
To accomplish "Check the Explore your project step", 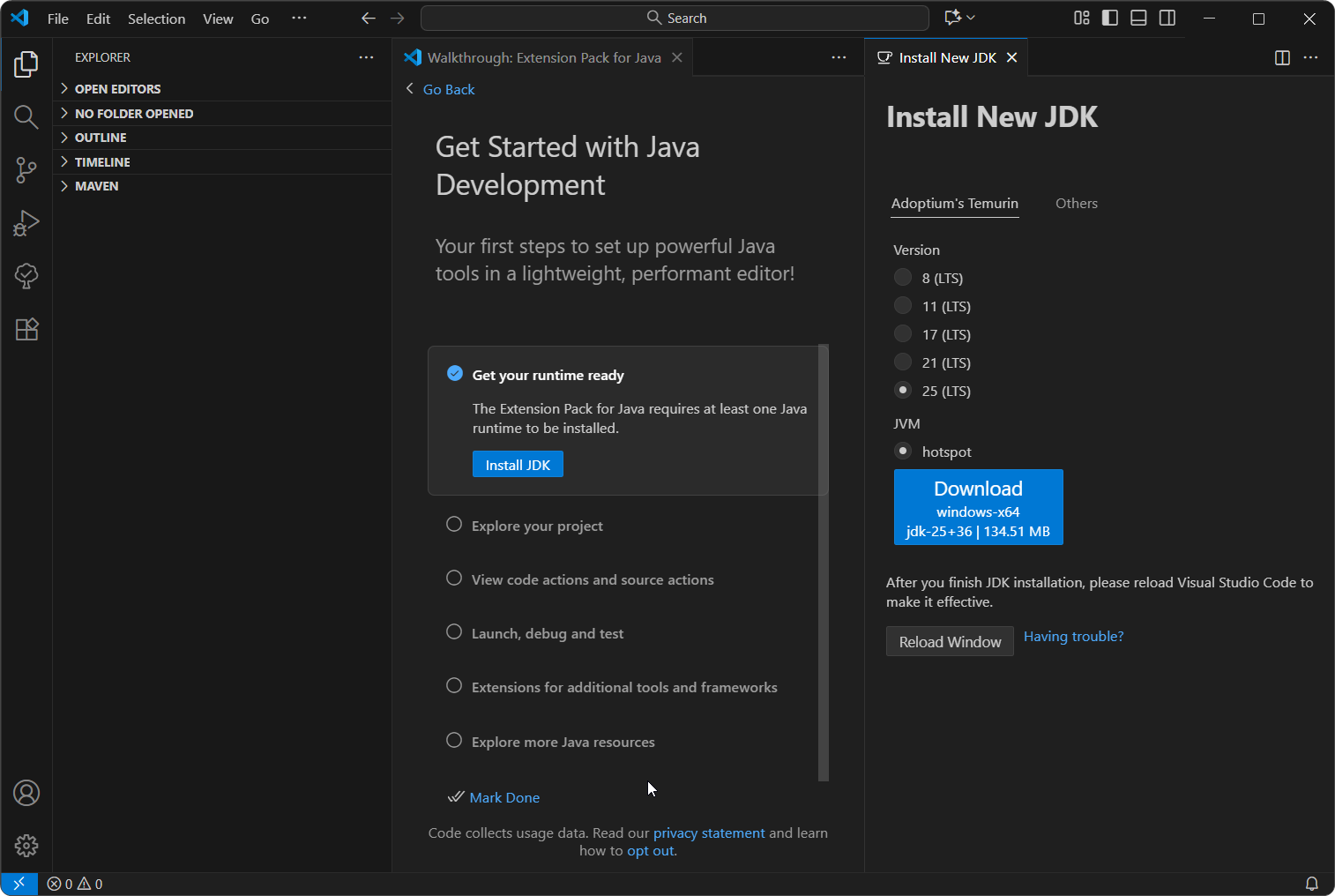I will 454,524.
